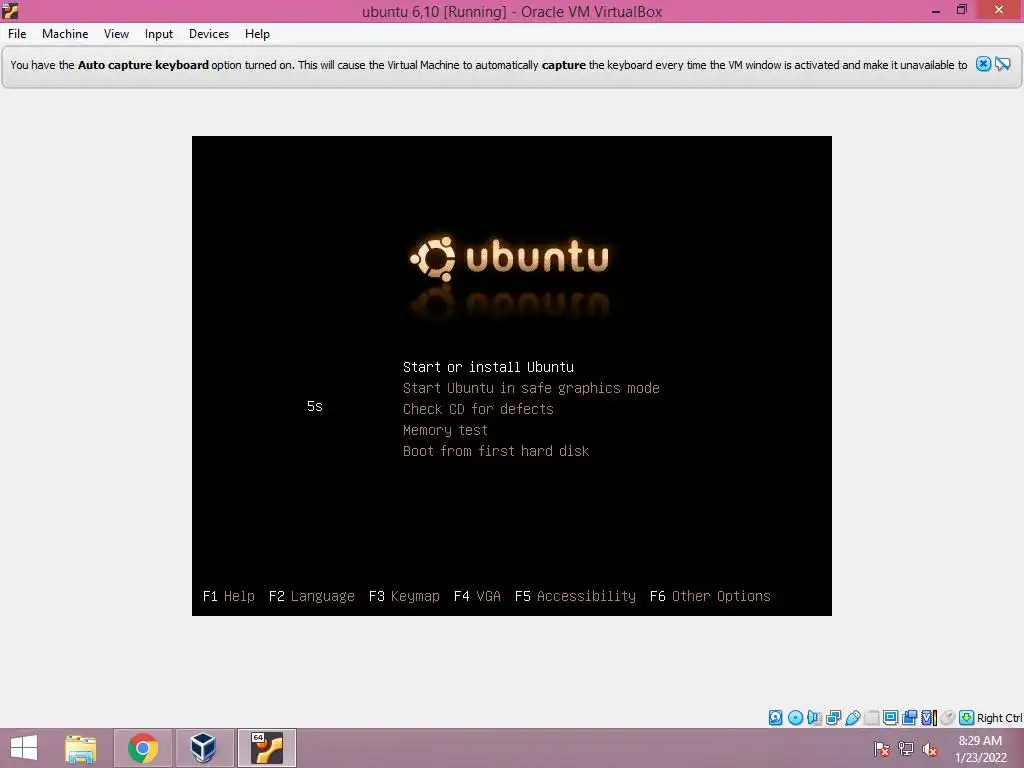1024x768 pixels.
Task: Click the optical disk status icon
Action: (x=795, y=718)
